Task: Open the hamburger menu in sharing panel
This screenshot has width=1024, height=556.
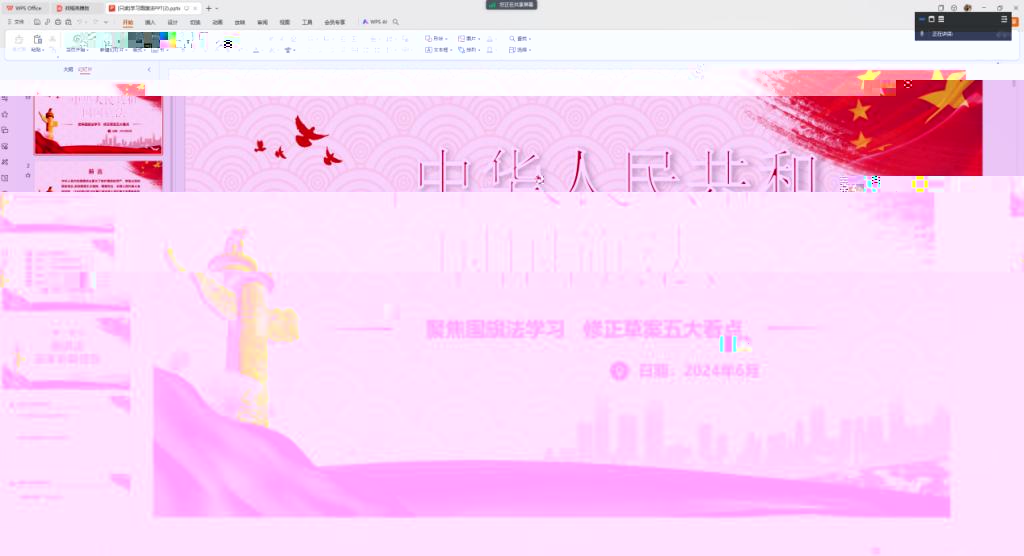Action: click(x=1004, y=19)
